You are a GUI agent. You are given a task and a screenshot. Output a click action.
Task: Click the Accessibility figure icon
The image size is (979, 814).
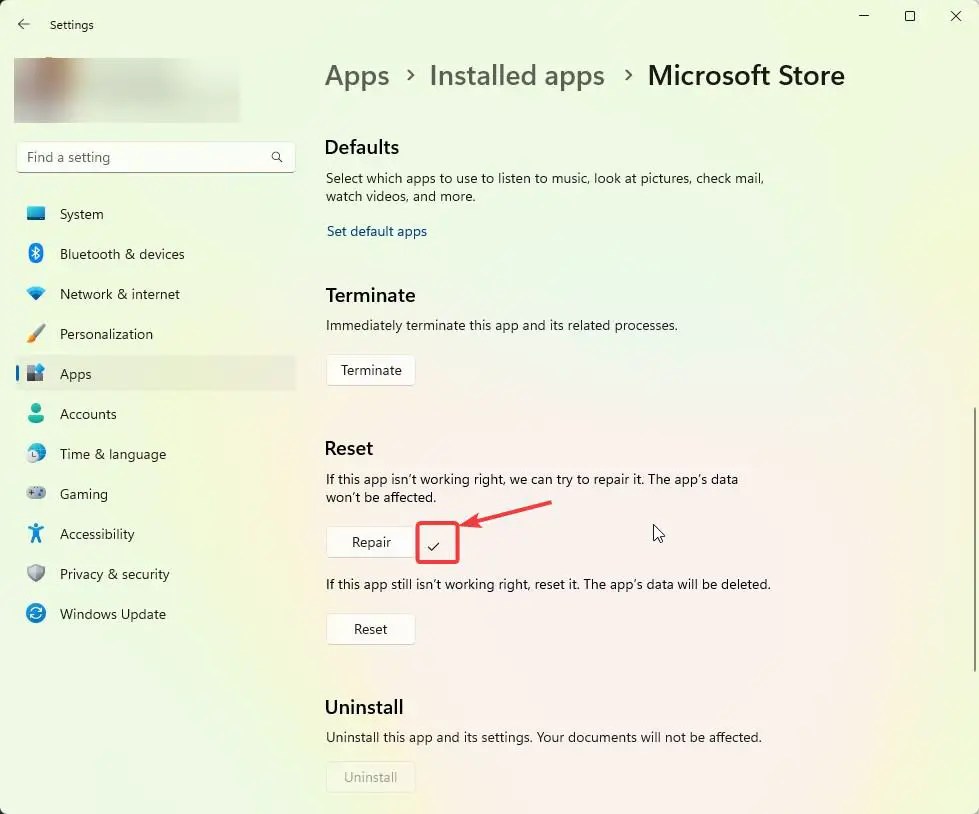tap(36, 533)
